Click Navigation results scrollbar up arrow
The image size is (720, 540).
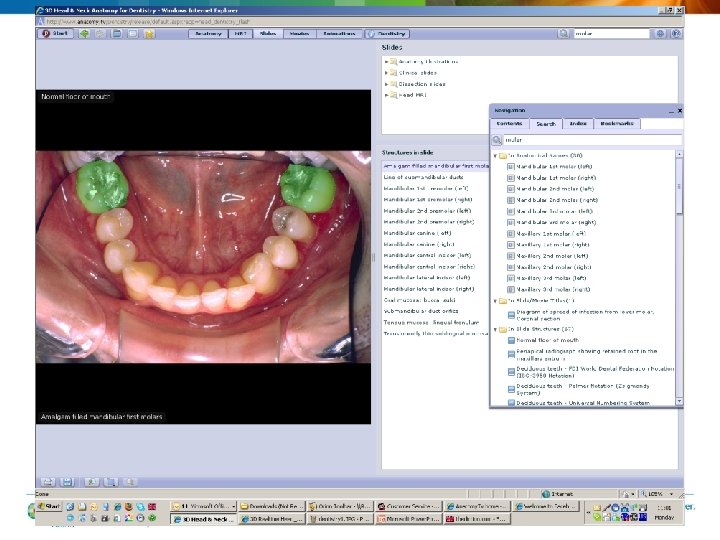pos(679,154)
